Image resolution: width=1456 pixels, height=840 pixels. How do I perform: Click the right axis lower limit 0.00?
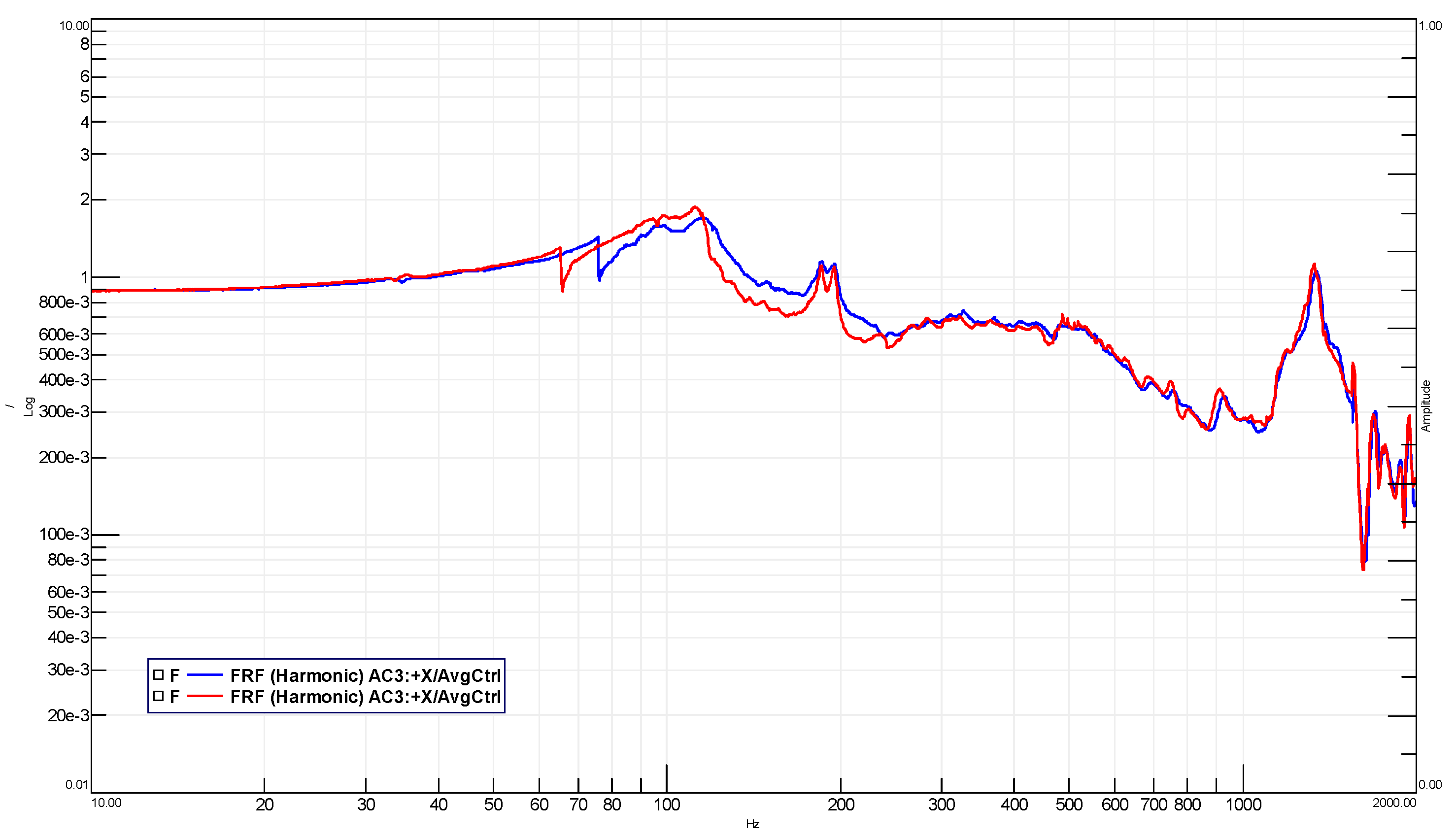coord(1430,785)
